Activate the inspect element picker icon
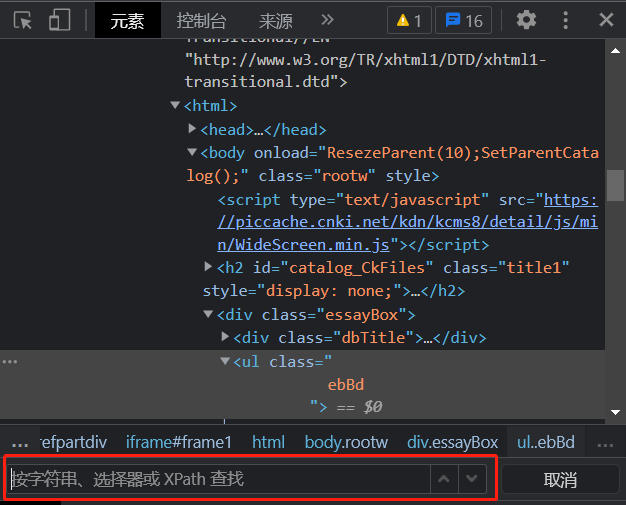Screen dimensions: 626x505 [22, 20]
